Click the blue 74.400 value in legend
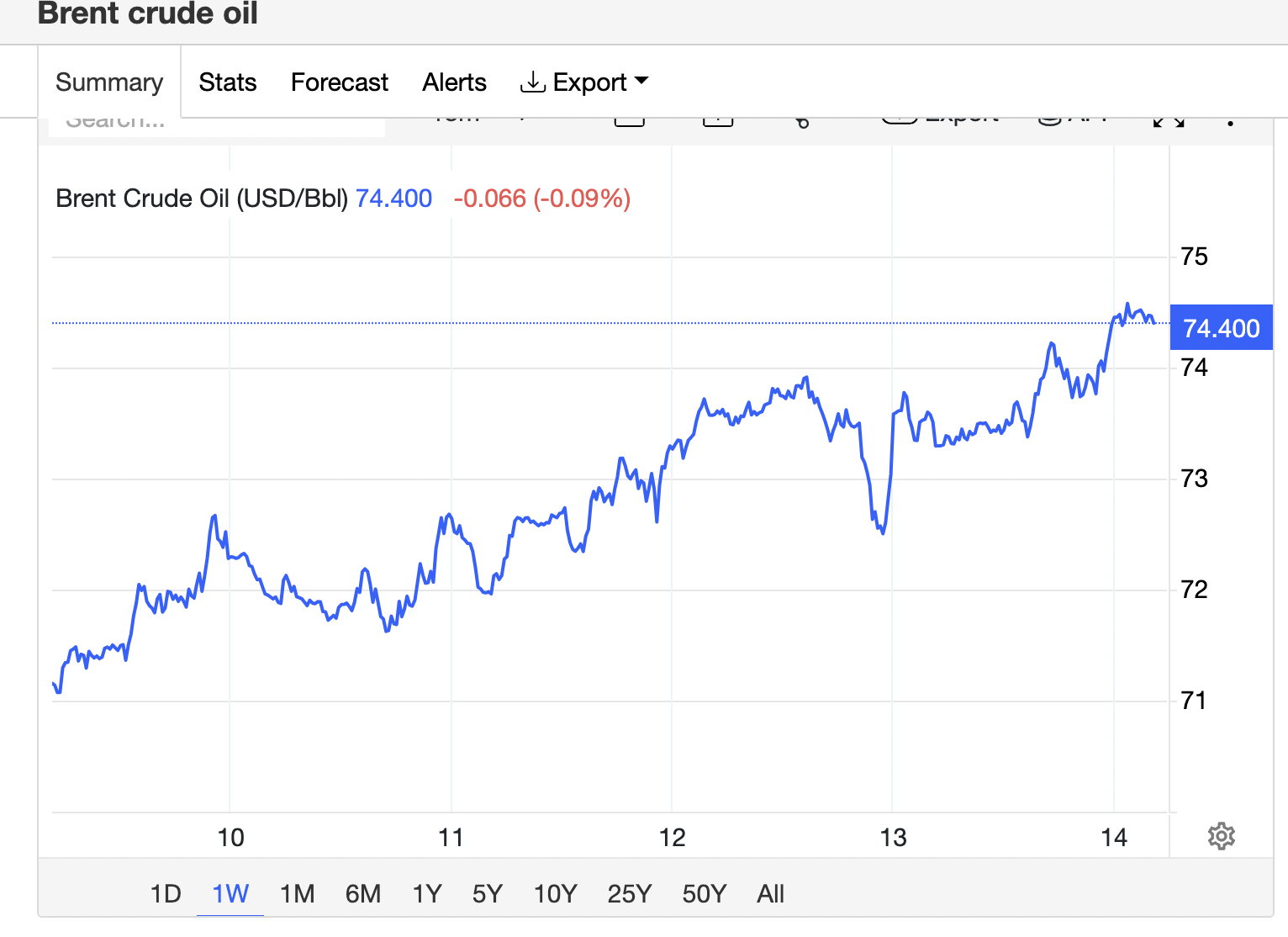 coord(393,199)
